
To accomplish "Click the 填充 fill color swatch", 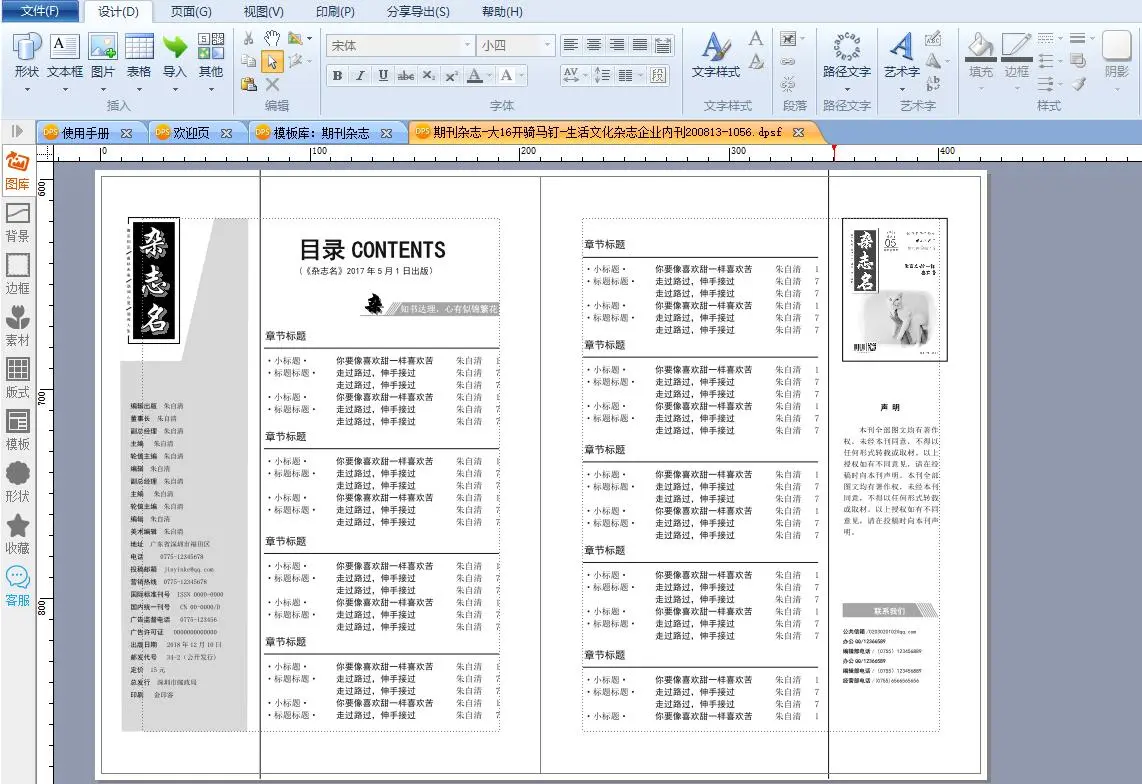I will [x=981, y=47].
